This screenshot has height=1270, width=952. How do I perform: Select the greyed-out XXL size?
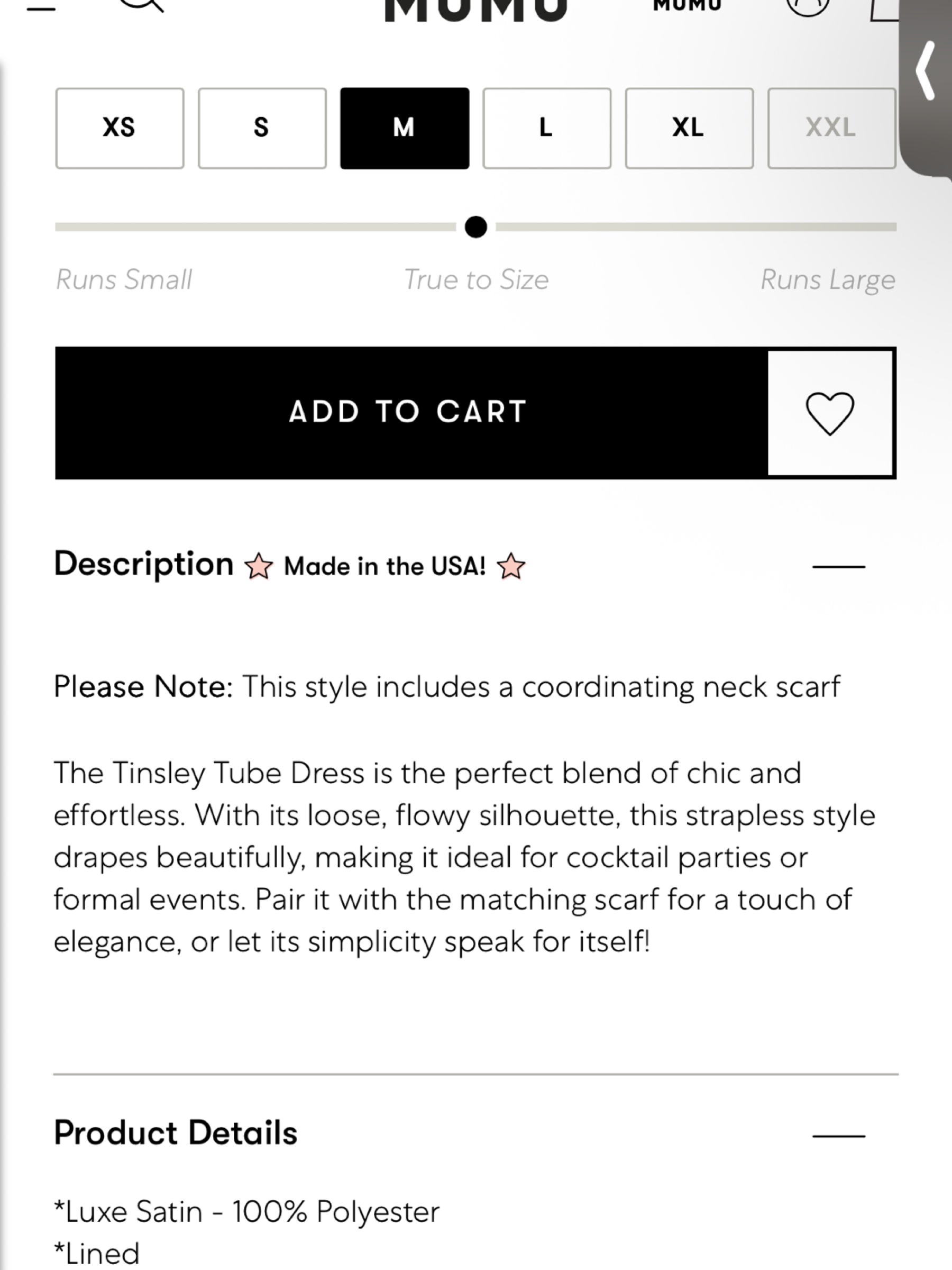coord(831,128)
